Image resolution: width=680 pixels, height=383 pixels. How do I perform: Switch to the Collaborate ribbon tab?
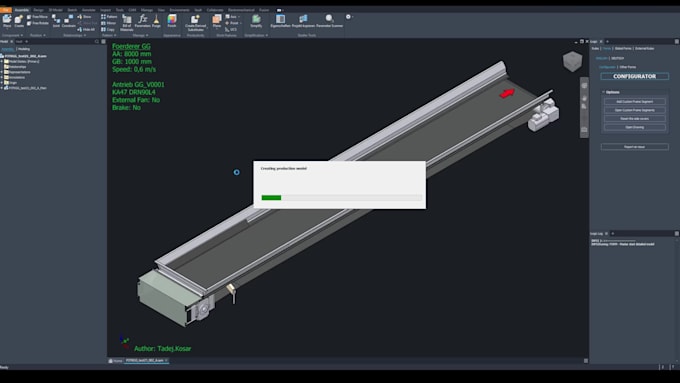(215, 10)
